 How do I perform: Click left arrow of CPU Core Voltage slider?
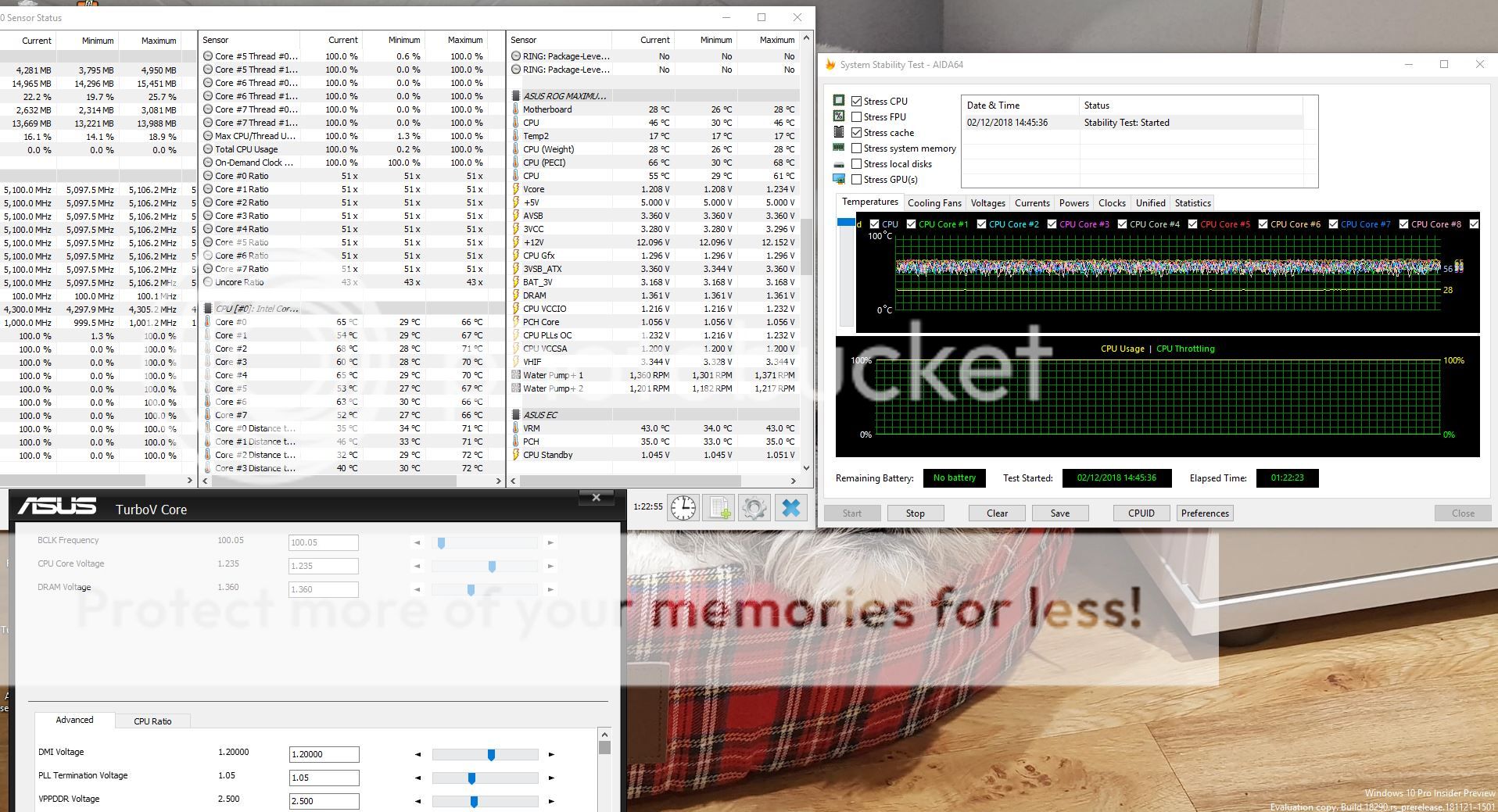coord(417,566)
